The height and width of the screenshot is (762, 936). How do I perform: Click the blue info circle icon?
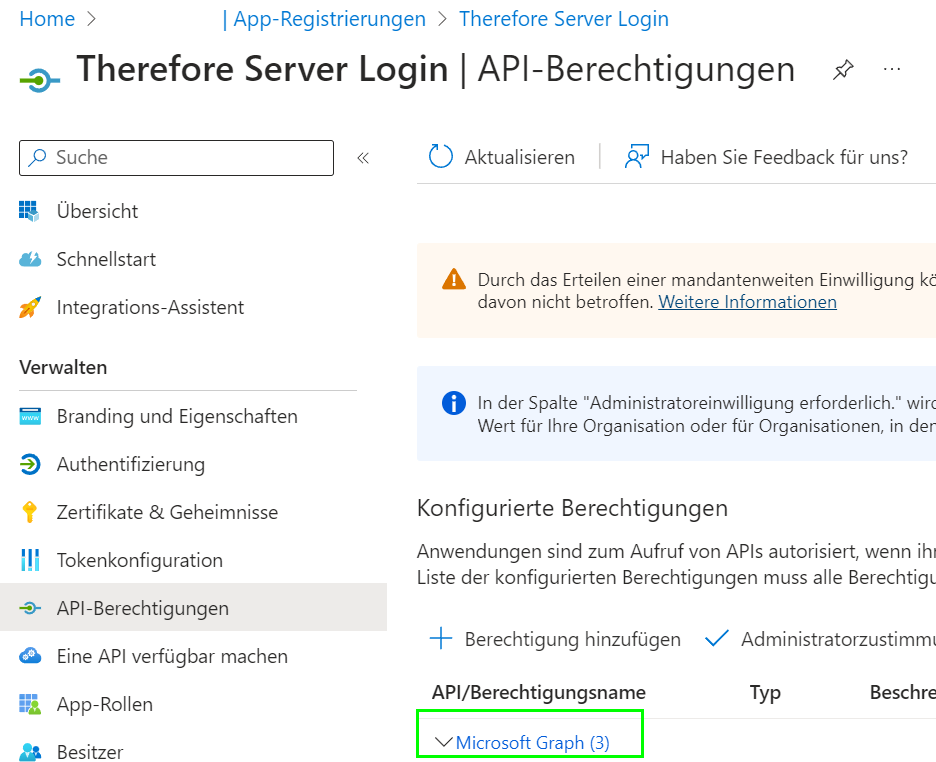[454, 403]
